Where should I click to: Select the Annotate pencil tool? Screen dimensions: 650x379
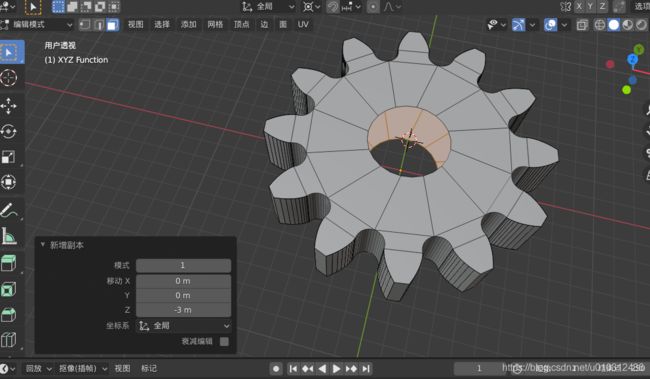pos(9,210)
